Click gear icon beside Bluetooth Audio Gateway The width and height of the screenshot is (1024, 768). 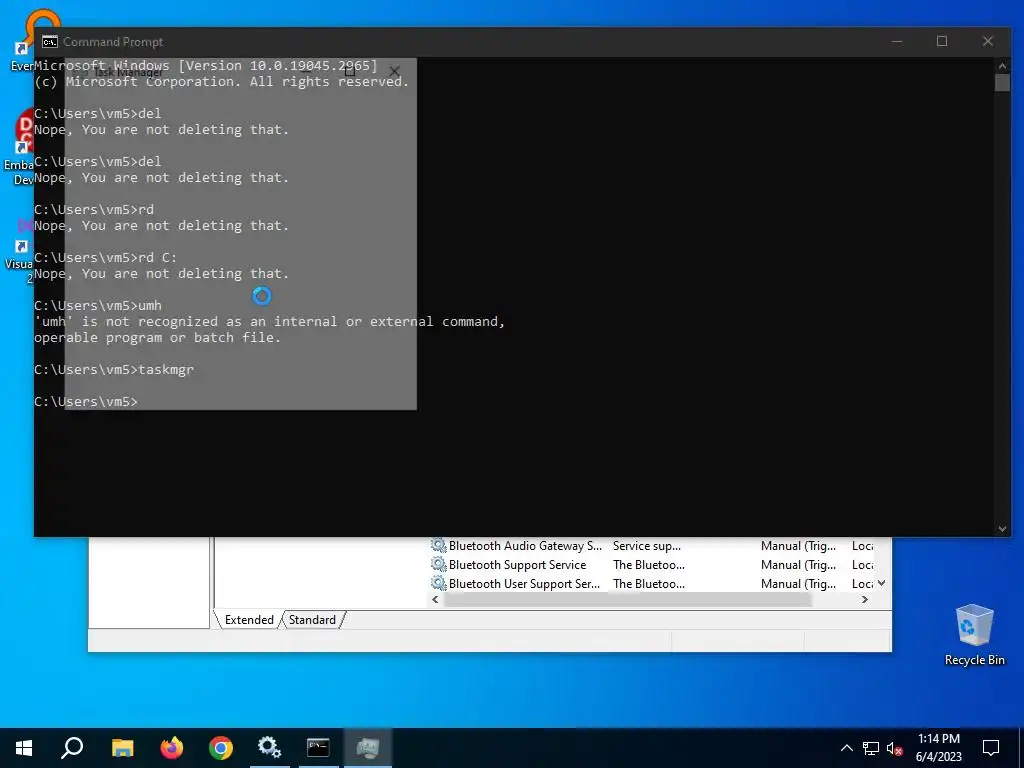coord(439,546)
